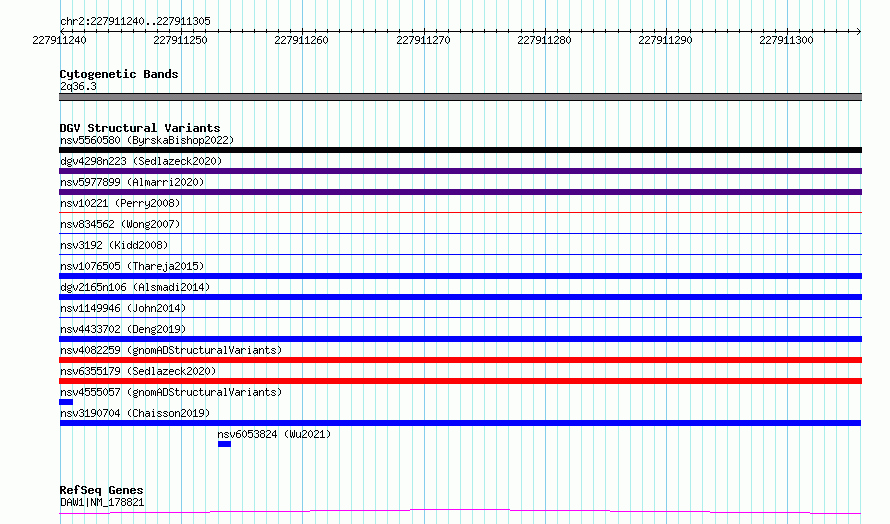890x524 pixels.
Task: Click the red nsv4082259 variant bar
Action: coord(460,360)
